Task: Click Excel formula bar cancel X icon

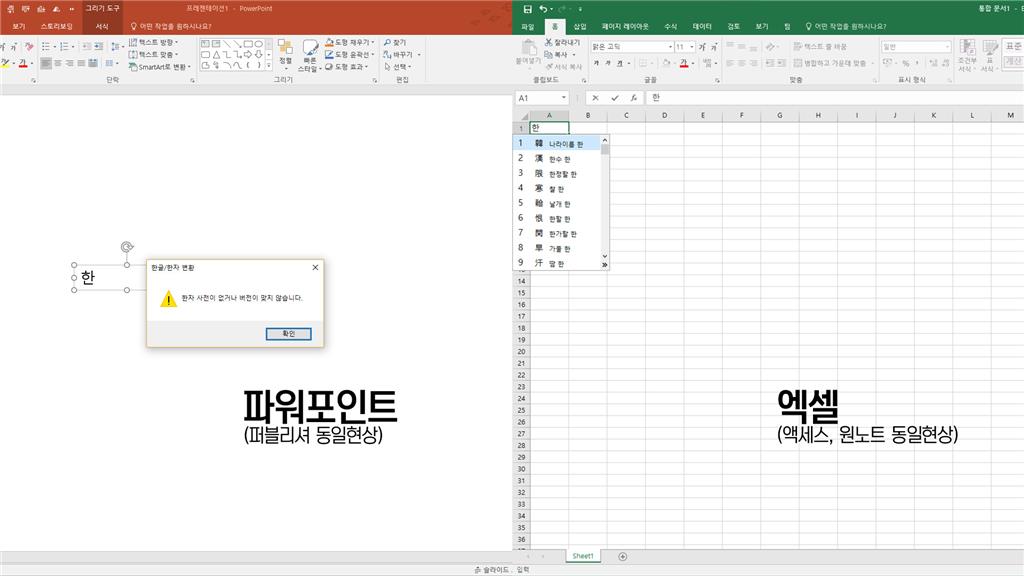Action: pyautogui.click(x=595, y=98)
